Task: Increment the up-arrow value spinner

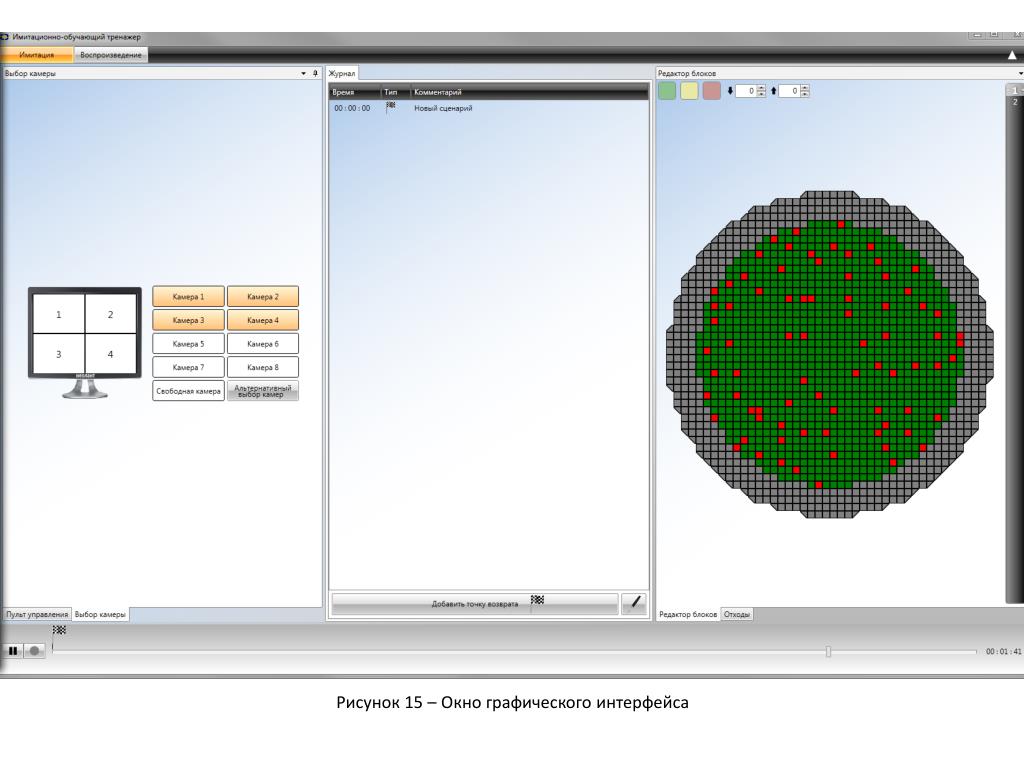Action: click(805, 88)
